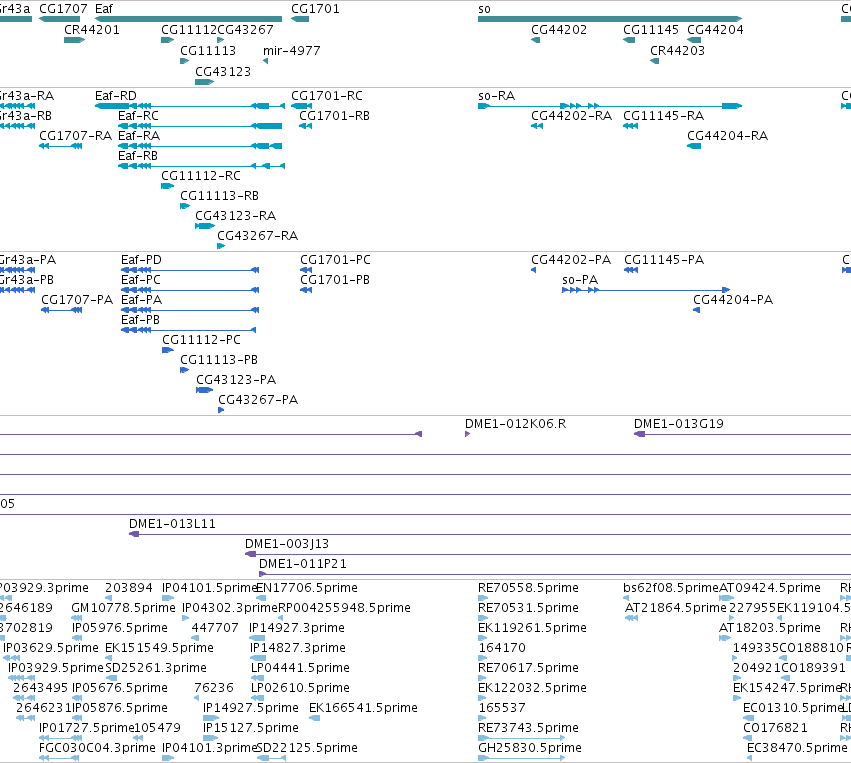The height and width of the screenshot is (763, 851).
Task: Select CR44203 gene label
Action: tap(677, 50)
